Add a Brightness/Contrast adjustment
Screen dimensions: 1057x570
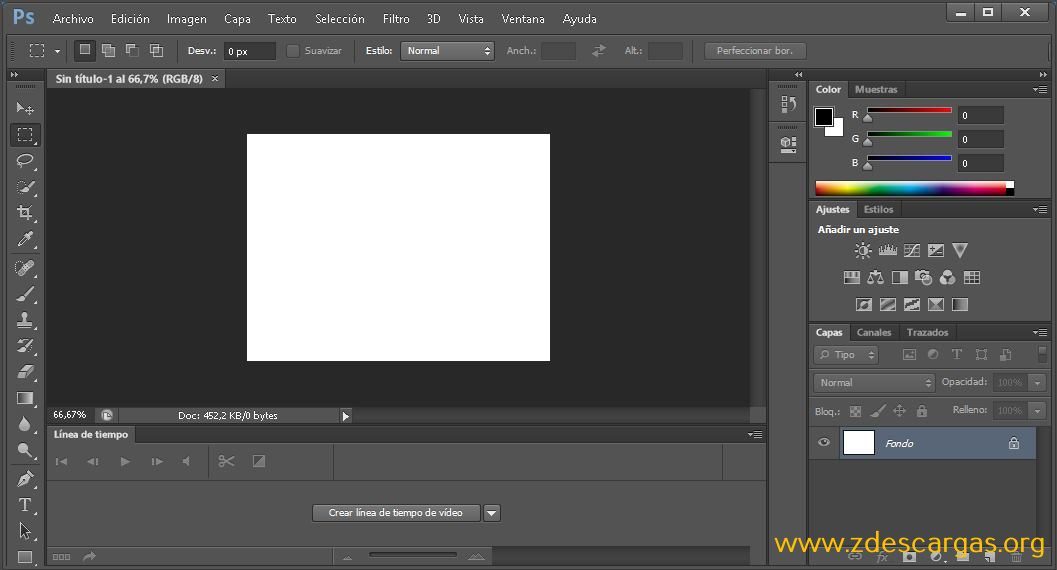tap(863, 251)
